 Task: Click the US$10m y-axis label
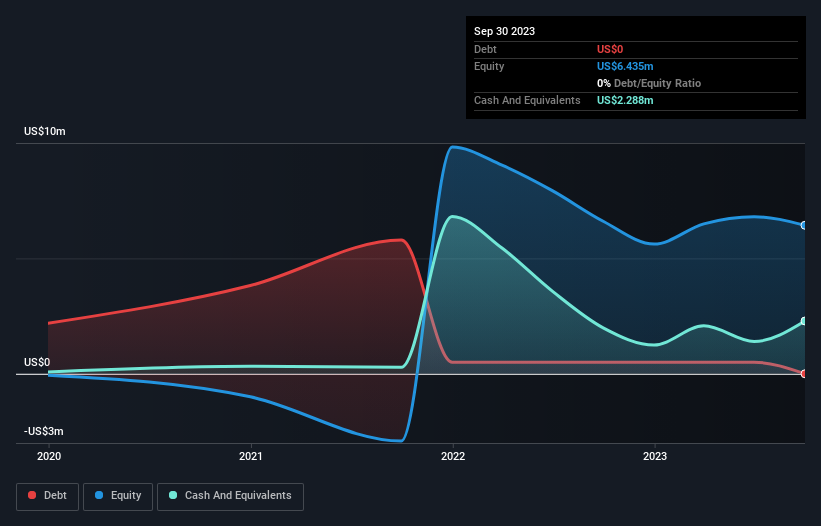point(45,131)
